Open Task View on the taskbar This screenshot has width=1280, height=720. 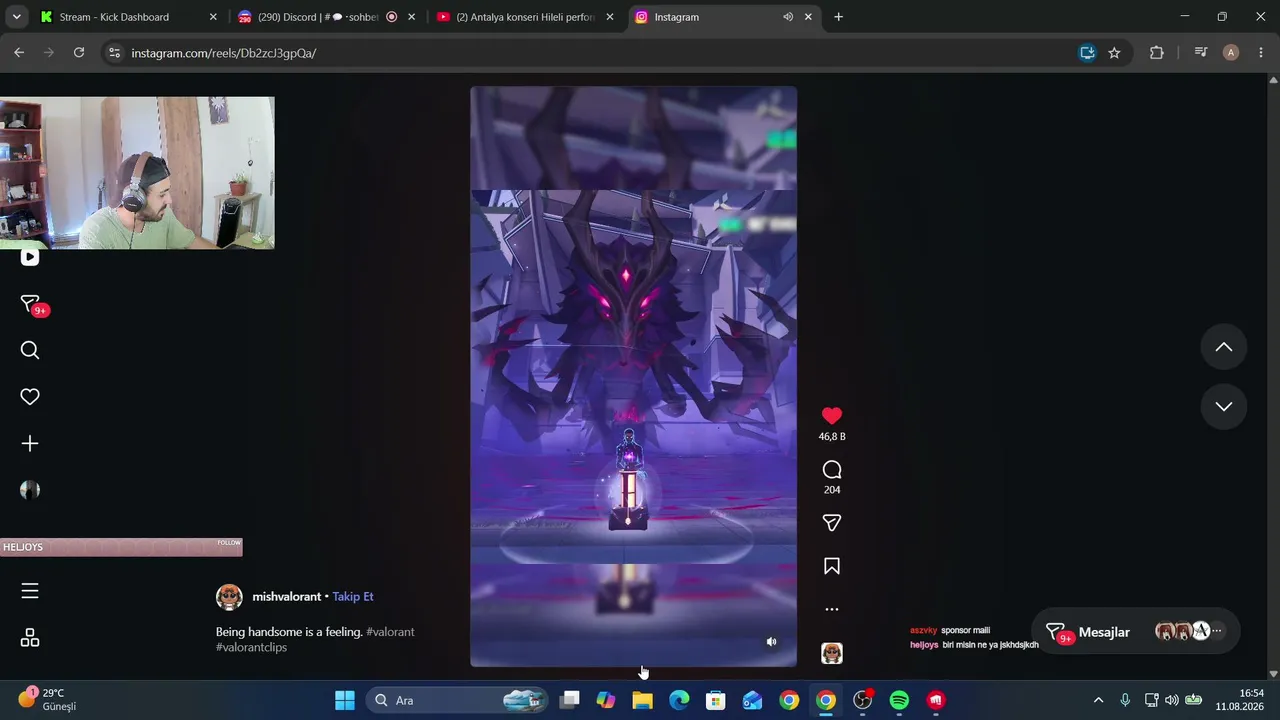(569, 700)
